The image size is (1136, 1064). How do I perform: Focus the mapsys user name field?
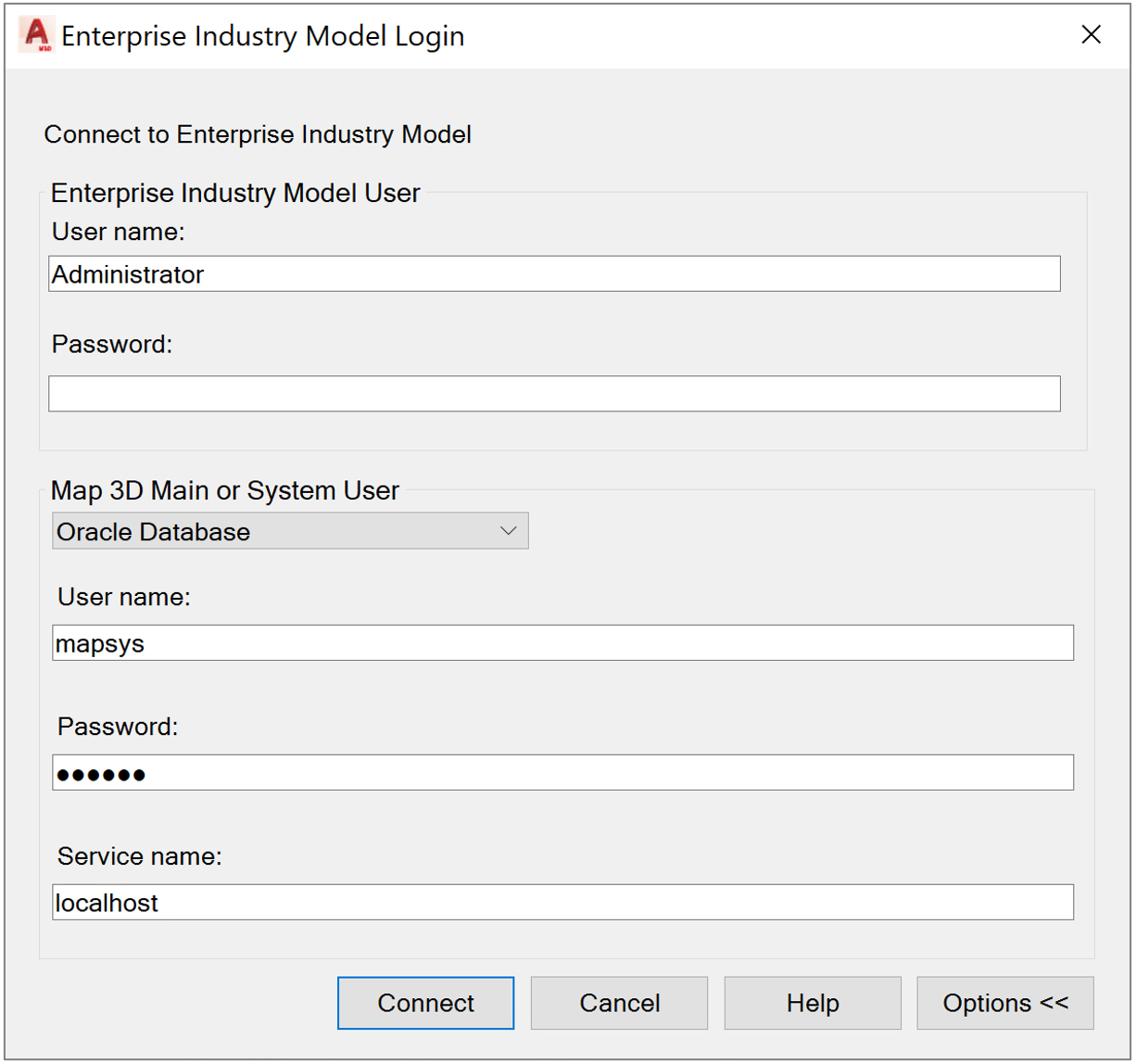[x=562, y=643]
